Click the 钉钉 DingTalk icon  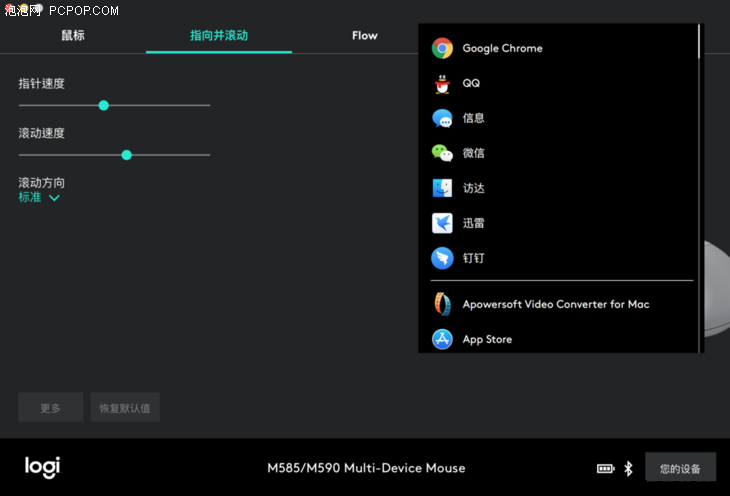[442, 258]
